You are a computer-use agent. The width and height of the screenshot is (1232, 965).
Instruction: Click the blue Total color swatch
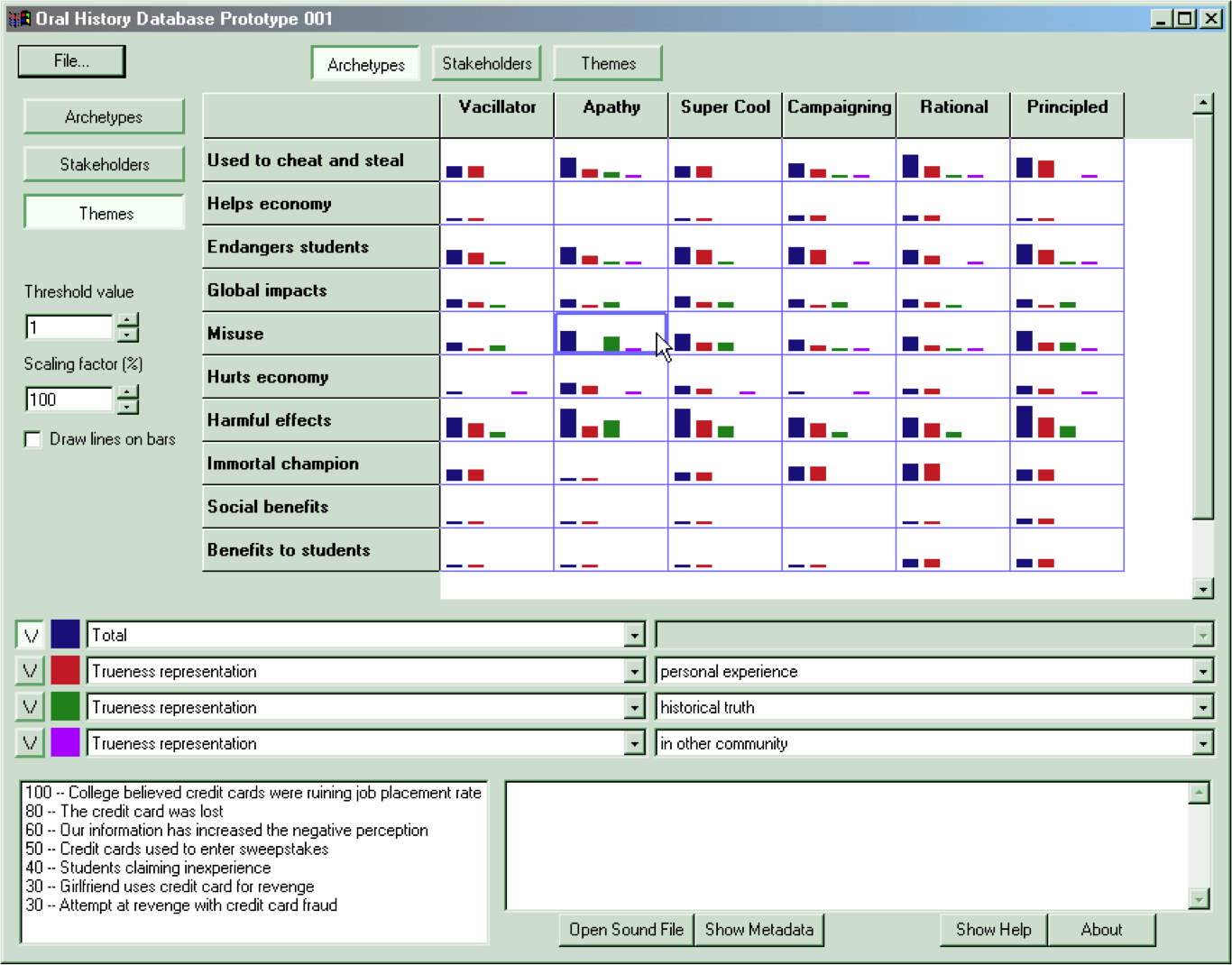tap(65, 635)
